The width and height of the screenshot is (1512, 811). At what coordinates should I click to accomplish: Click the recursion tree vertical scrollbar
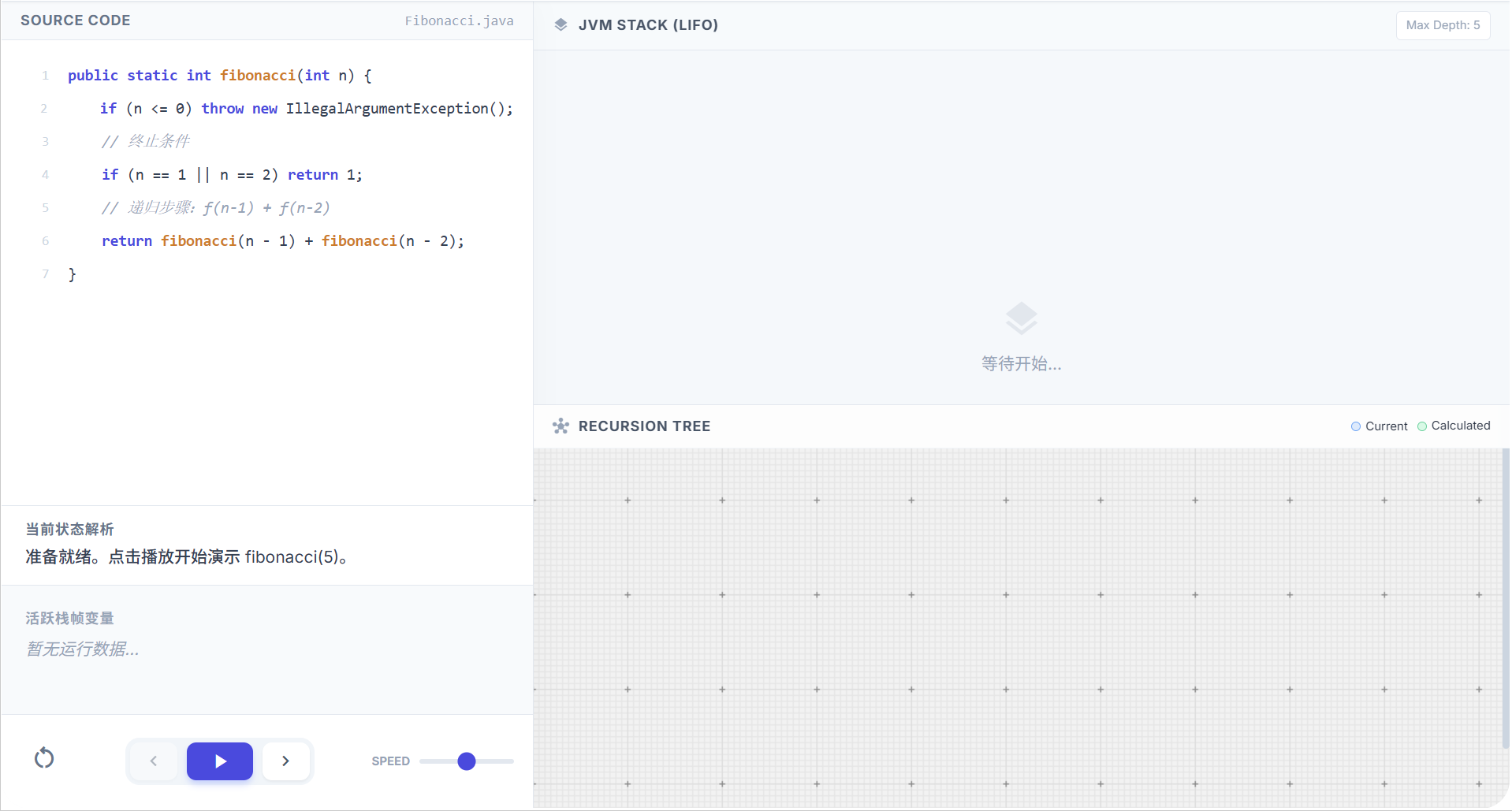point(1505,599)
